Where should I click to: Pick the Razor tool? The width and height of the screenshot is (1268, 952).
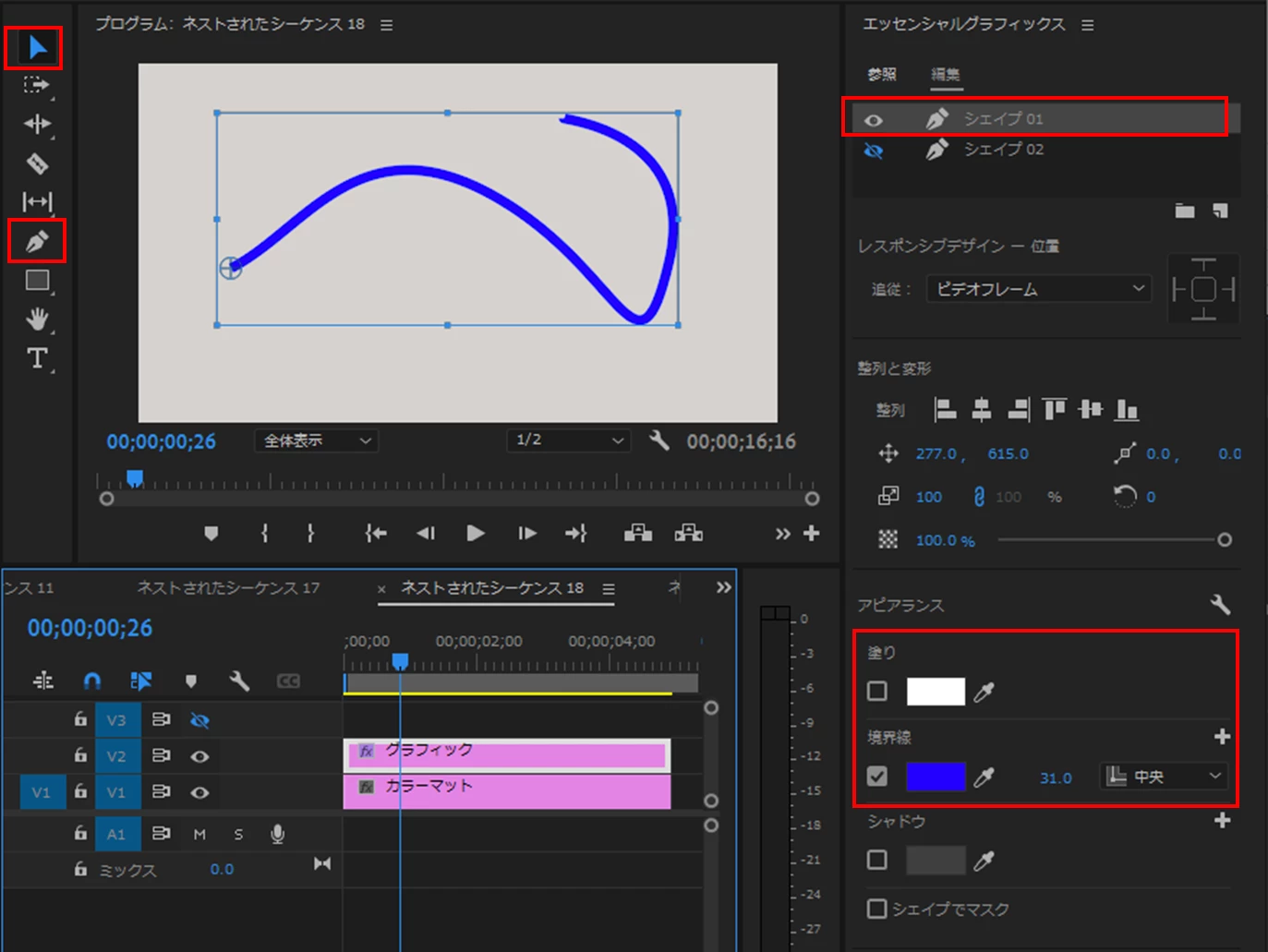click(x=37, y=163)
